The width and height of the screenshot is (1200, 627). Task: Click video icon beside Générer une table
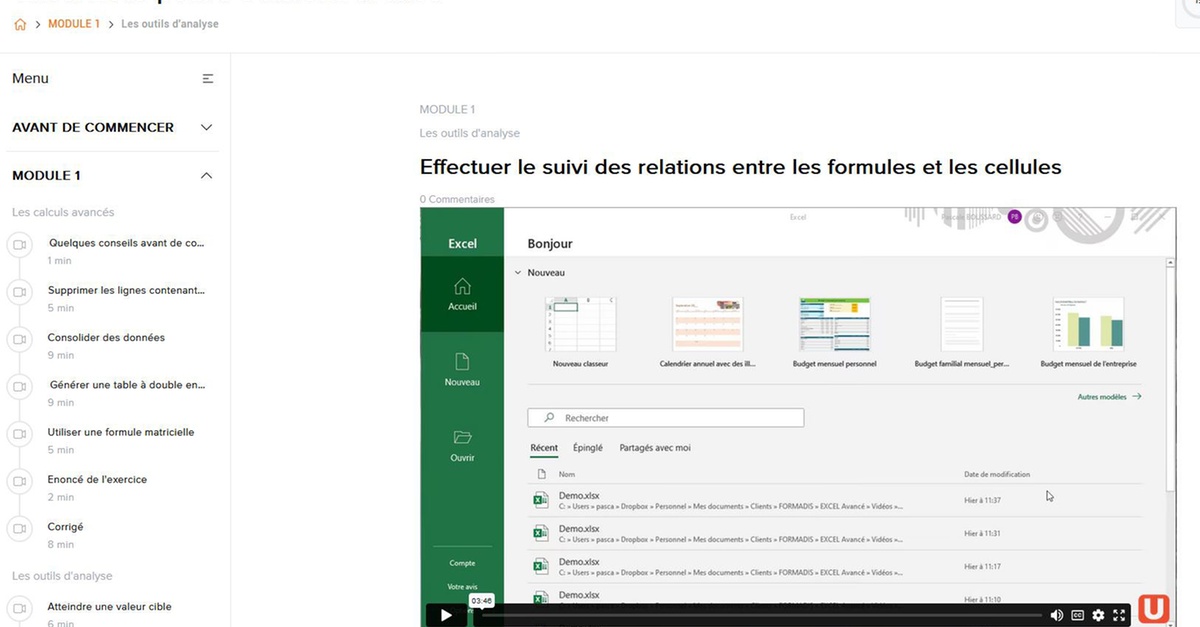click(x=19, y=386)
